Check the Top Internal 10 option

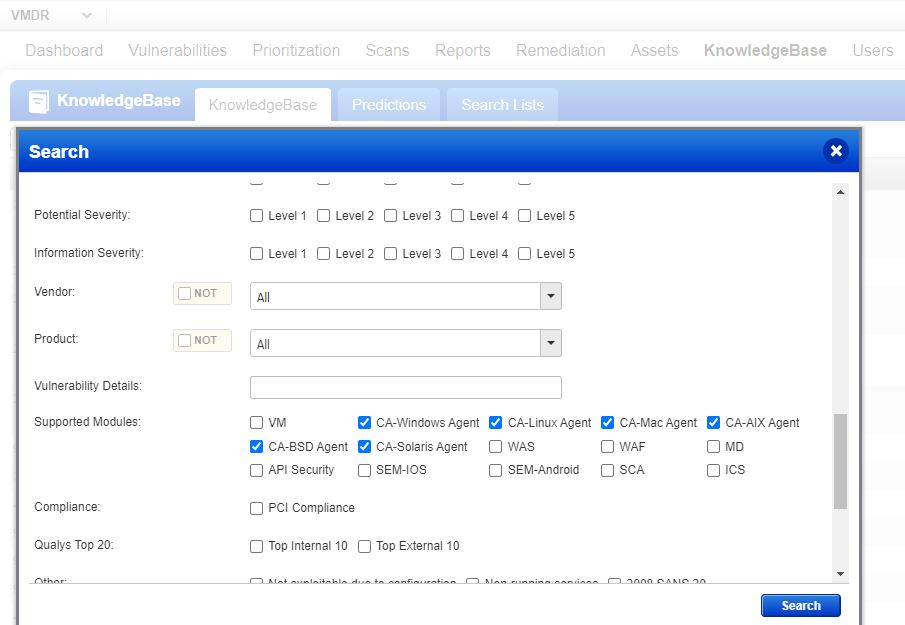coord(256,547)
